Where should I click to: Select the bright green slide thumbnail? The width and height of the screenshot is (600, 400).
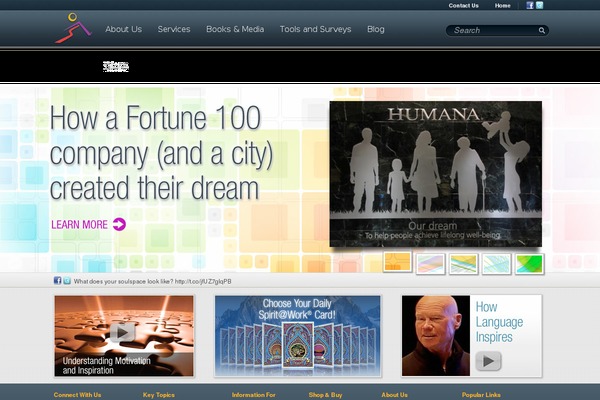pyautogui.click(x=530, y=264)
